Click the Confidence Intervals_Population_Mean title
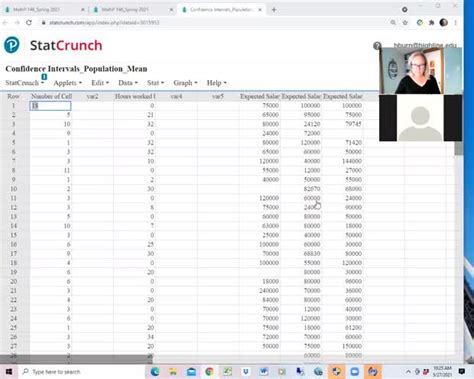474x379 pixels. pos(76,69)
